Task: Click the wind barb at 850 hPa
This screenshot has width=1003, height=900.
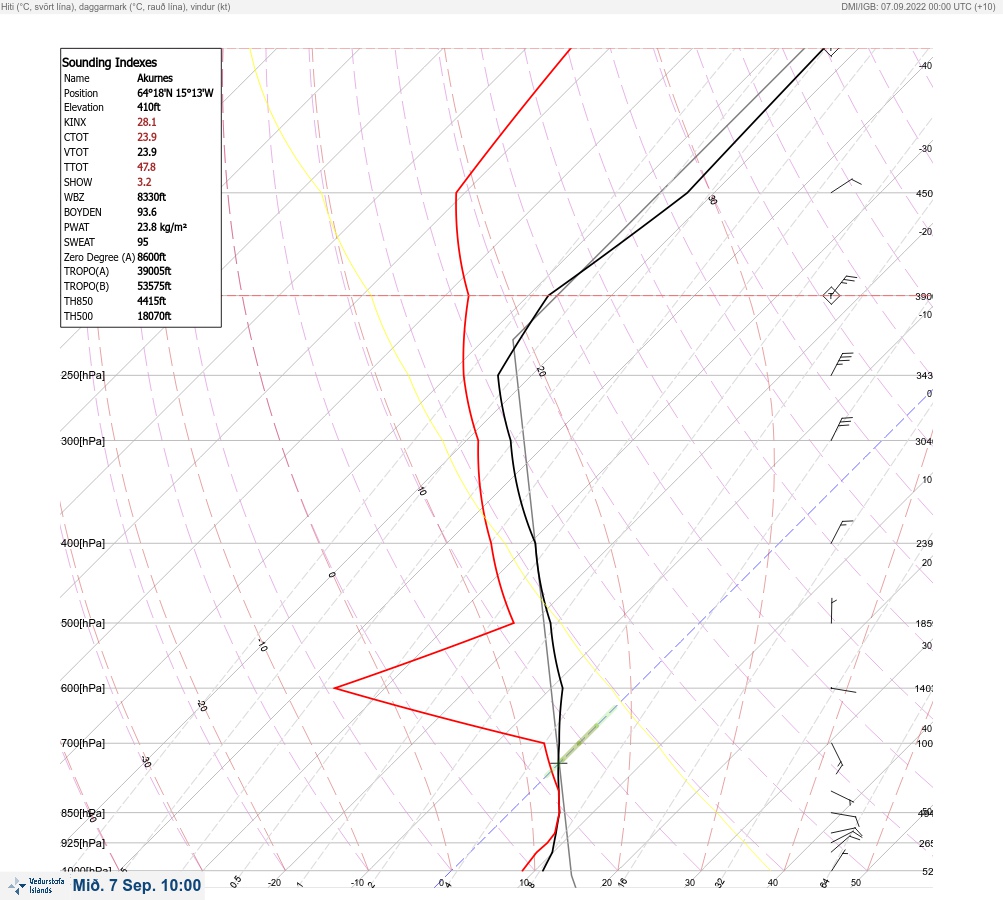Action: [x=845, y=819]
